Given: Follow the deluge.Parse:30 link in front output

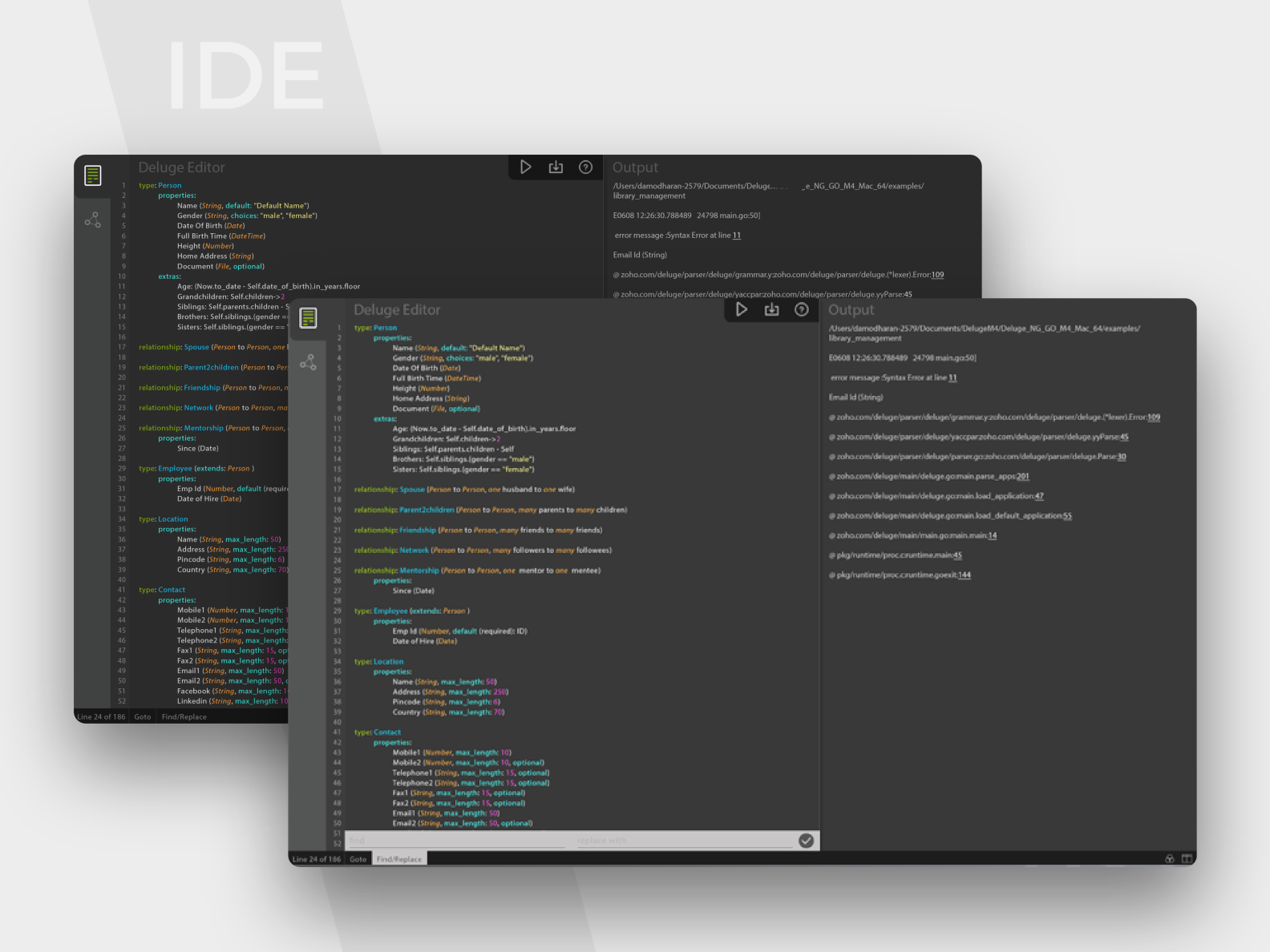Looking at the screenshot, I should coord(1122,457).
